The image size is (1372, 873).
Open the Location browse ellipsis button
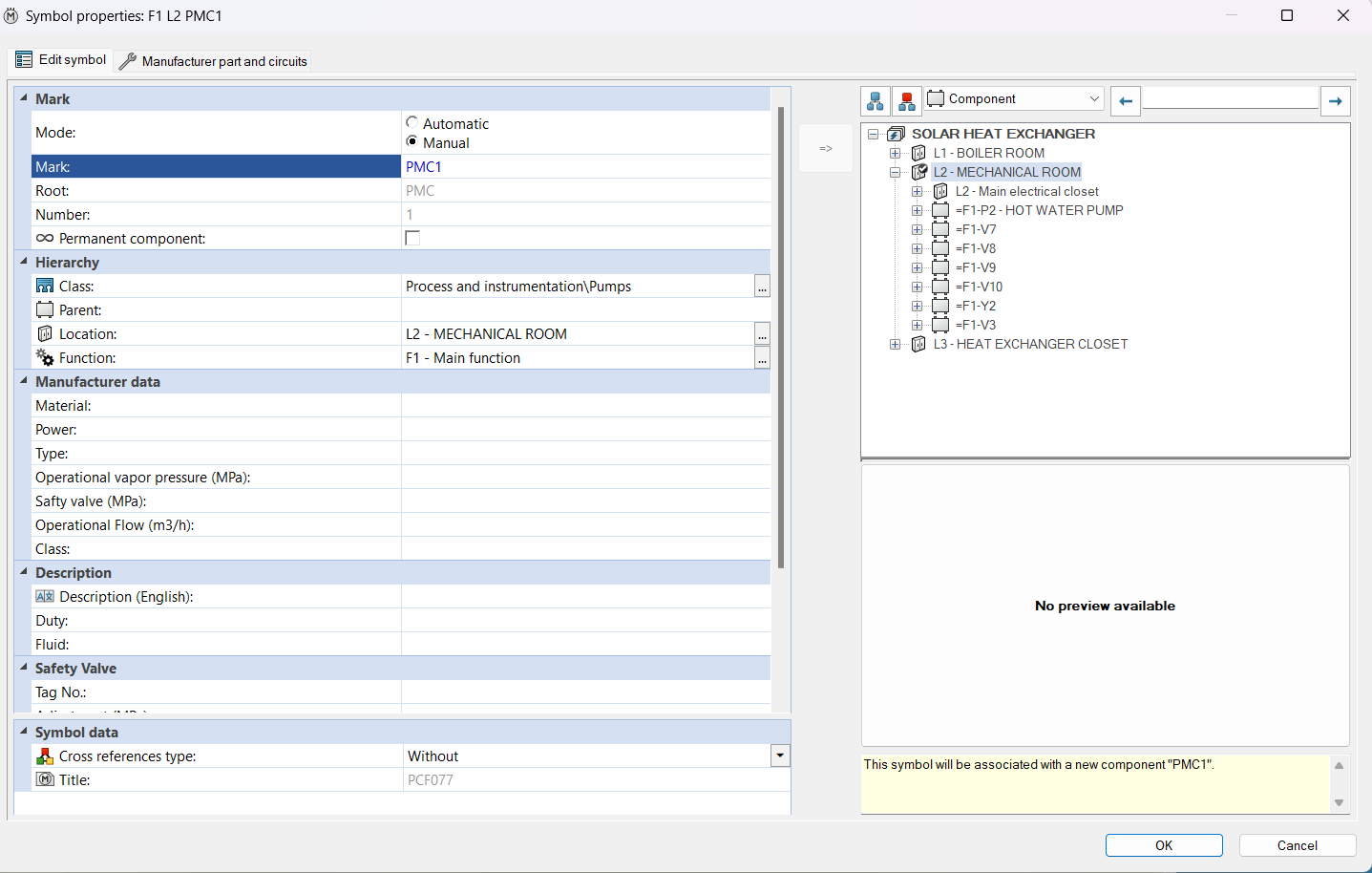762,334
